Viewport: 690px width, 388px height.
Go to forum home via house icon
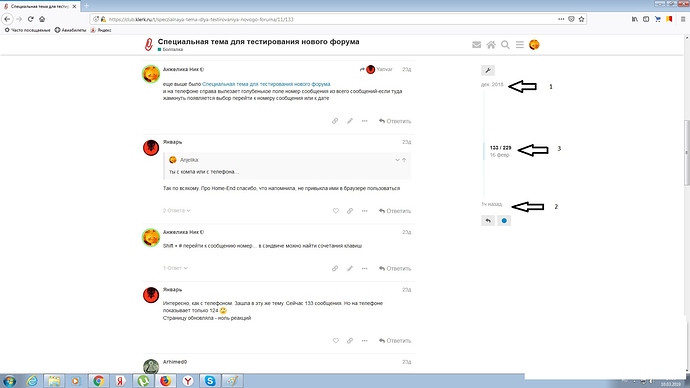point(491,45)
